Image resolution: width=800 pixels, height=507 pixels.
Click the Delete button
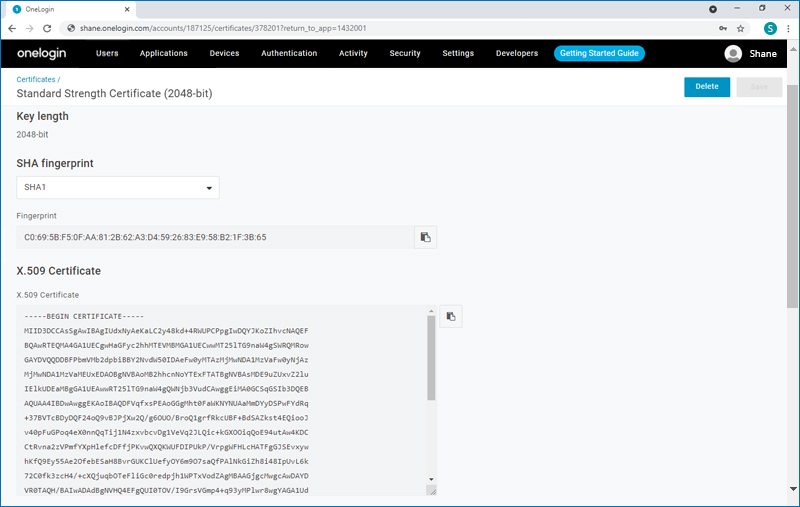pos(707,87)
